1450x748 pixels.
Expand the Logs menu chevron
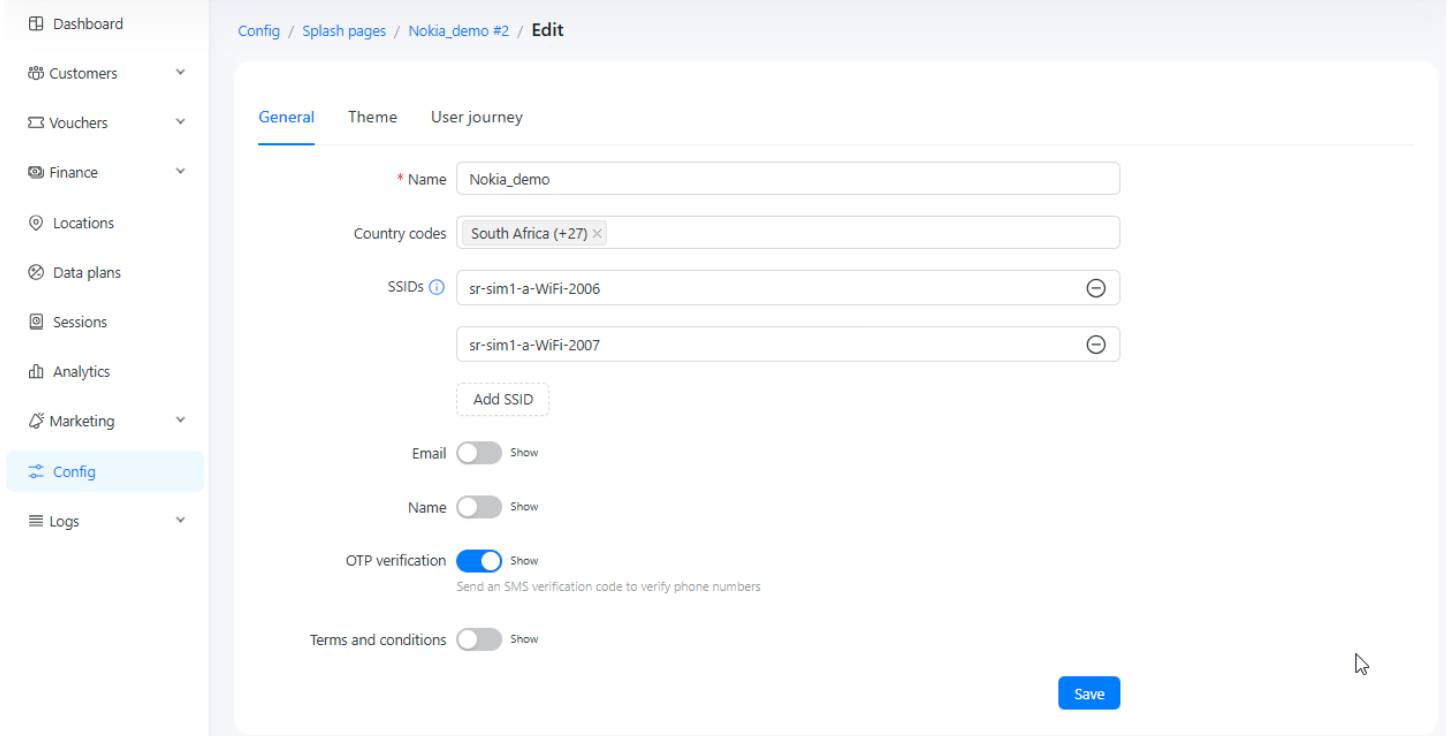point(180,520)
